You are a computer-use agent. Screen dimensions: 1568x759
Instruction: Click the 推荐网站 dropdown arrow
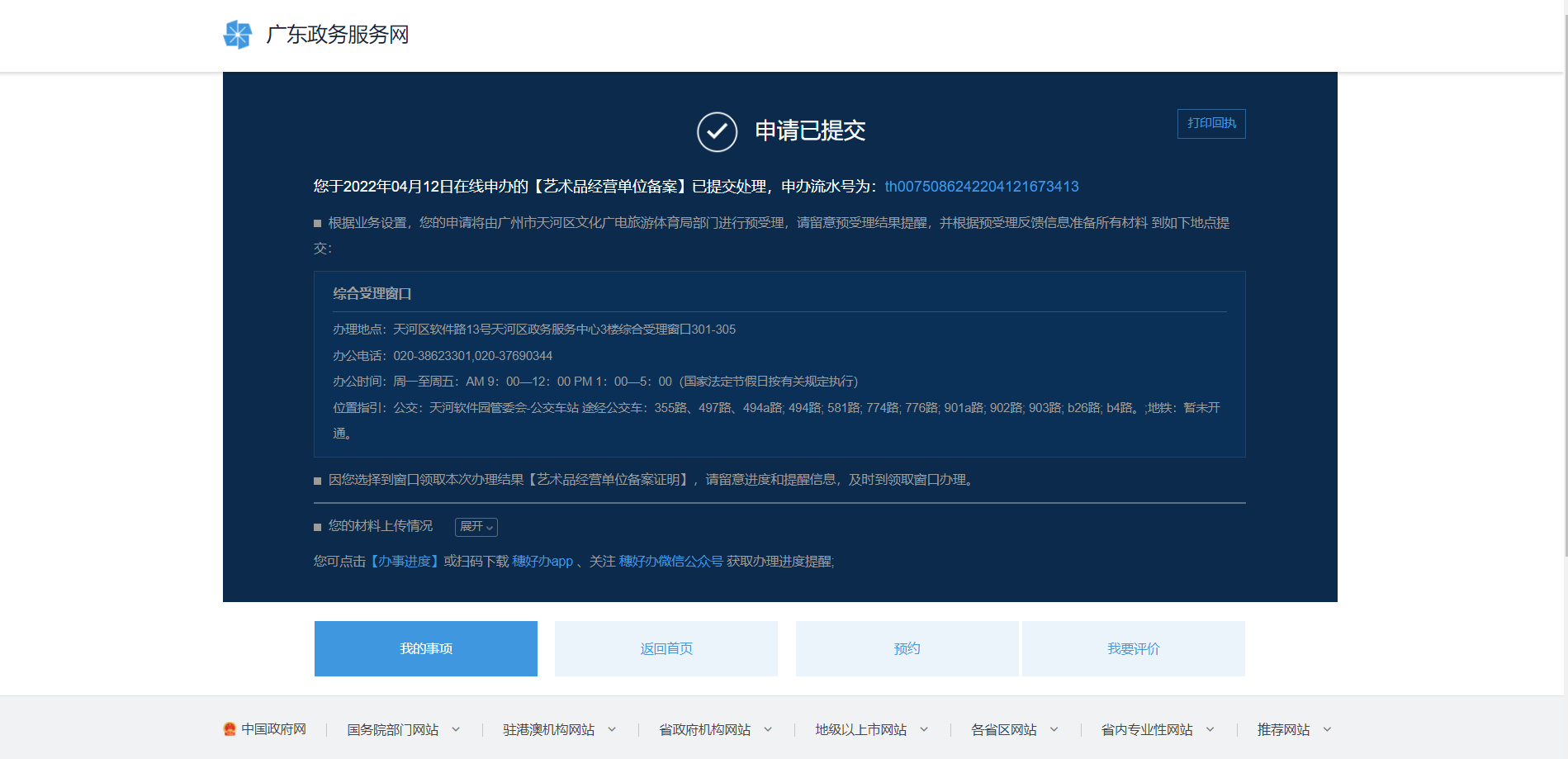(x=1327, y=729)
